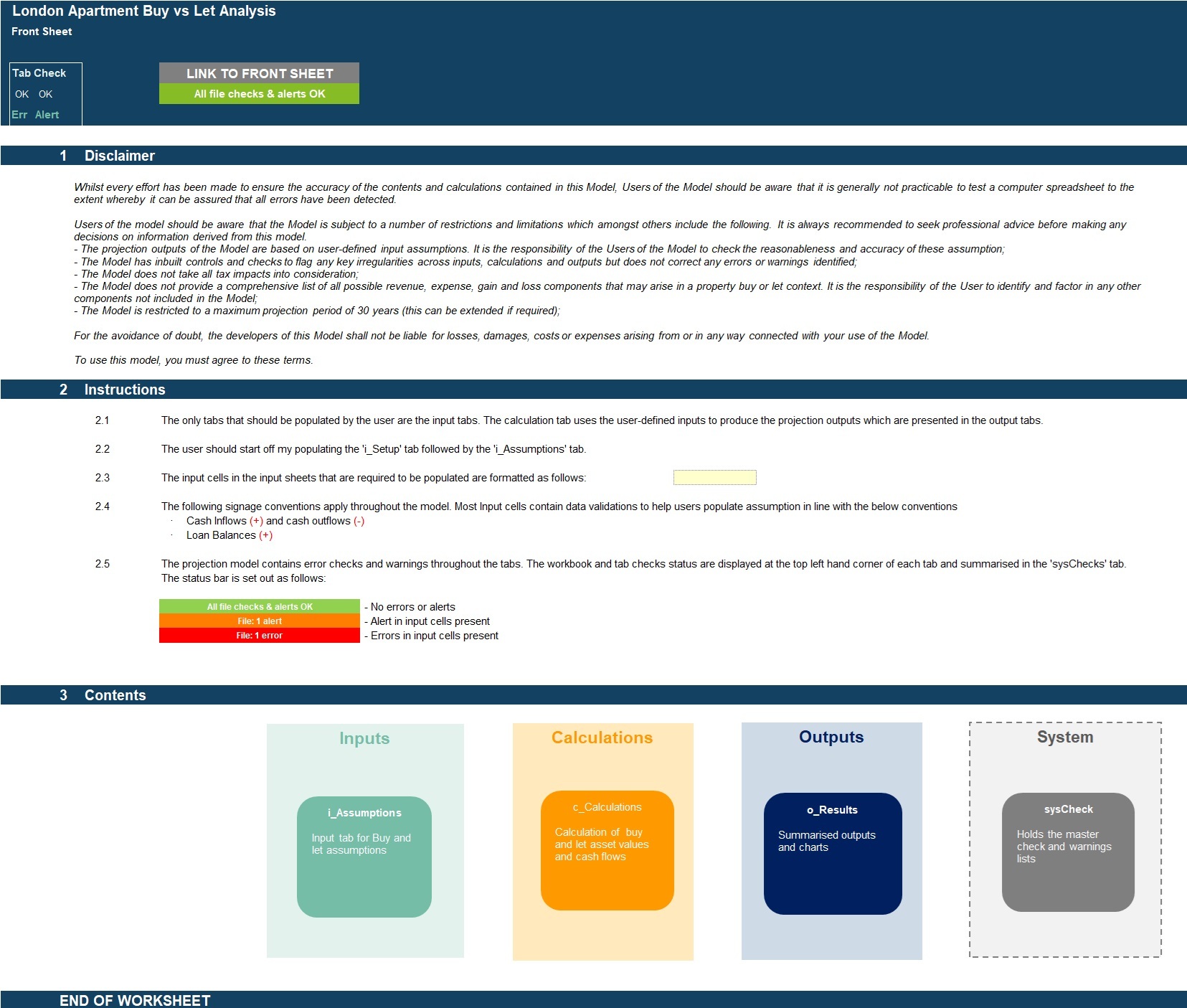Click the green legend 'All file checks & alerts OK' bar
Image resolution: width=1187 pixels, height=1008 pixels.
[260, 607]
